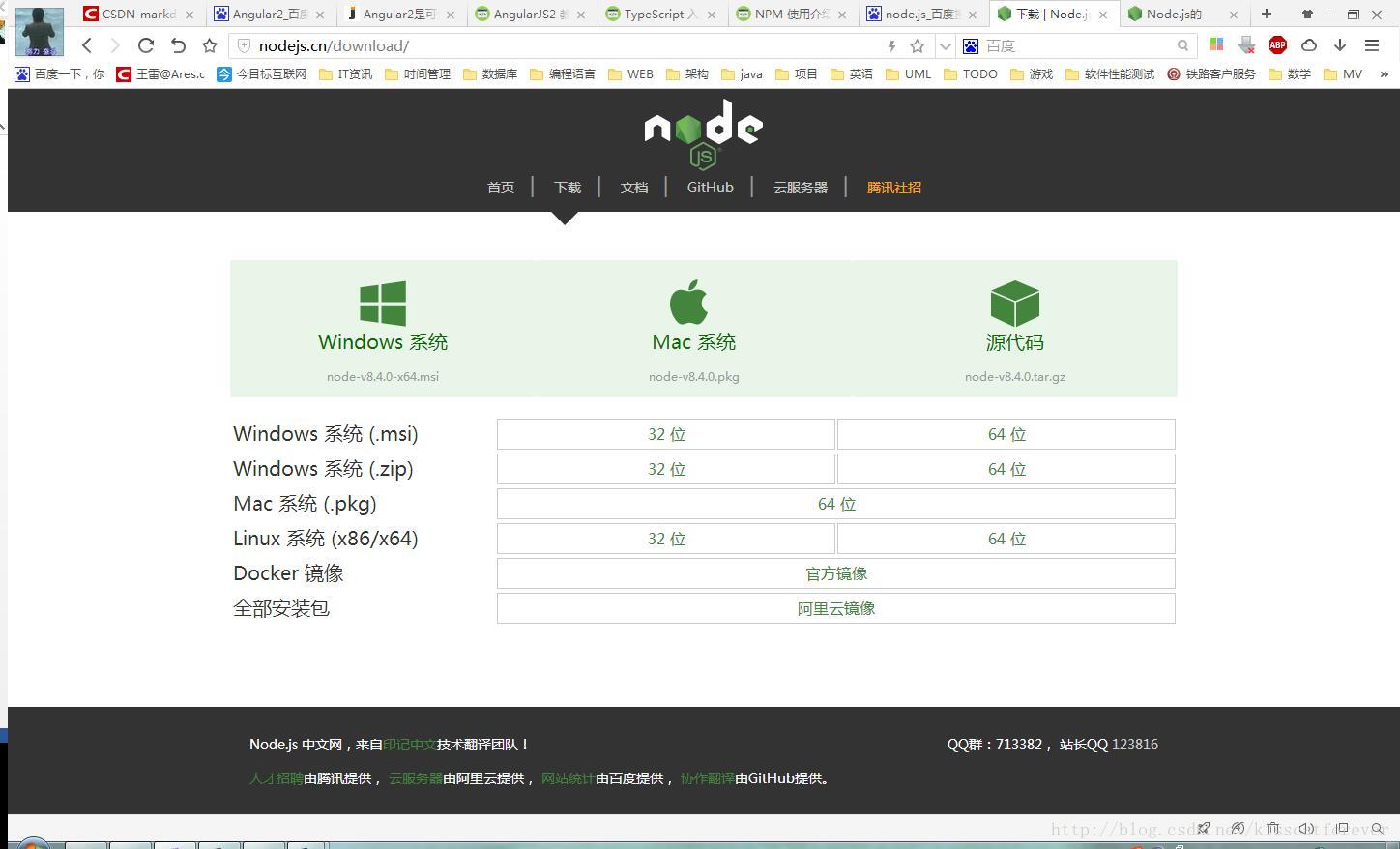Download 64 位 Linux x64 build
This screenshot has width=1400, height=849.
coord(1006,539)
